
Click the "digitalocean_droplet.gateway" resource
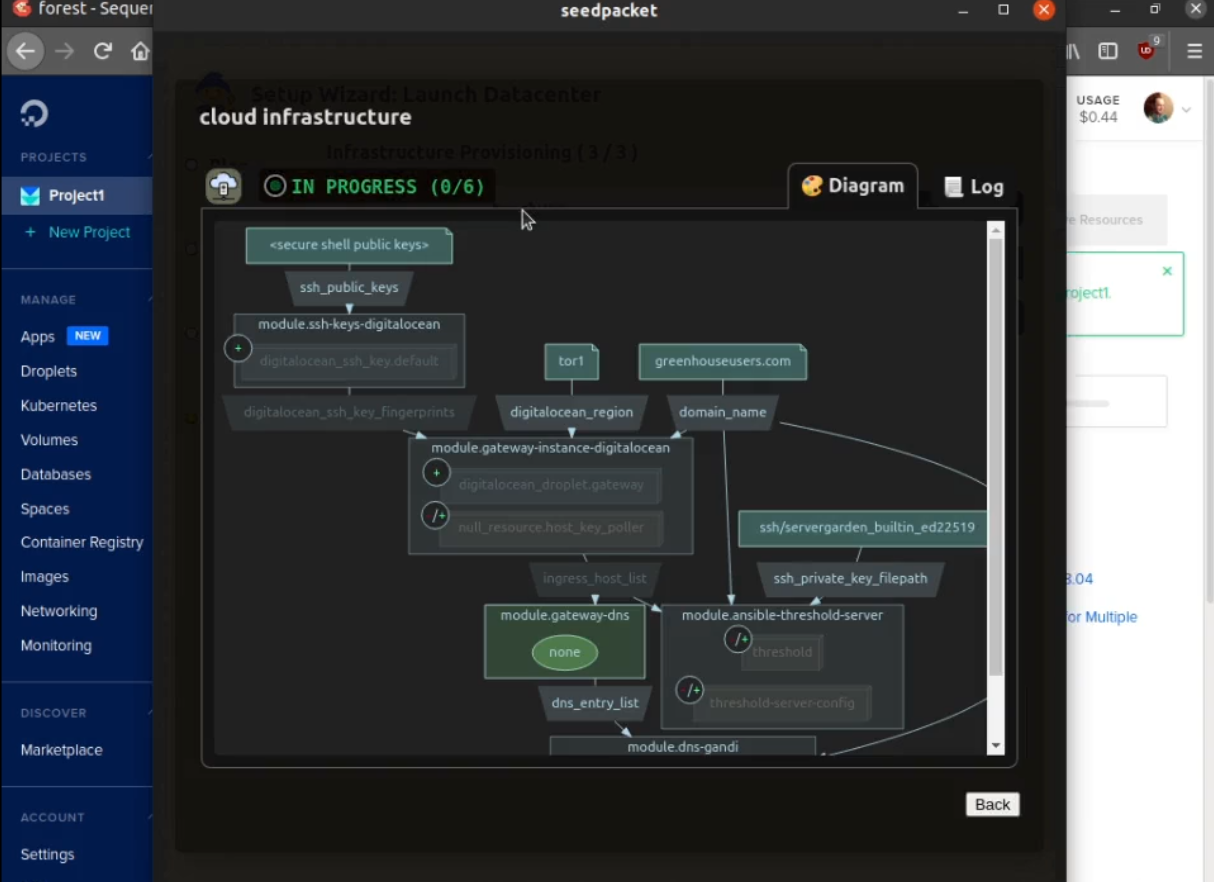551,485
